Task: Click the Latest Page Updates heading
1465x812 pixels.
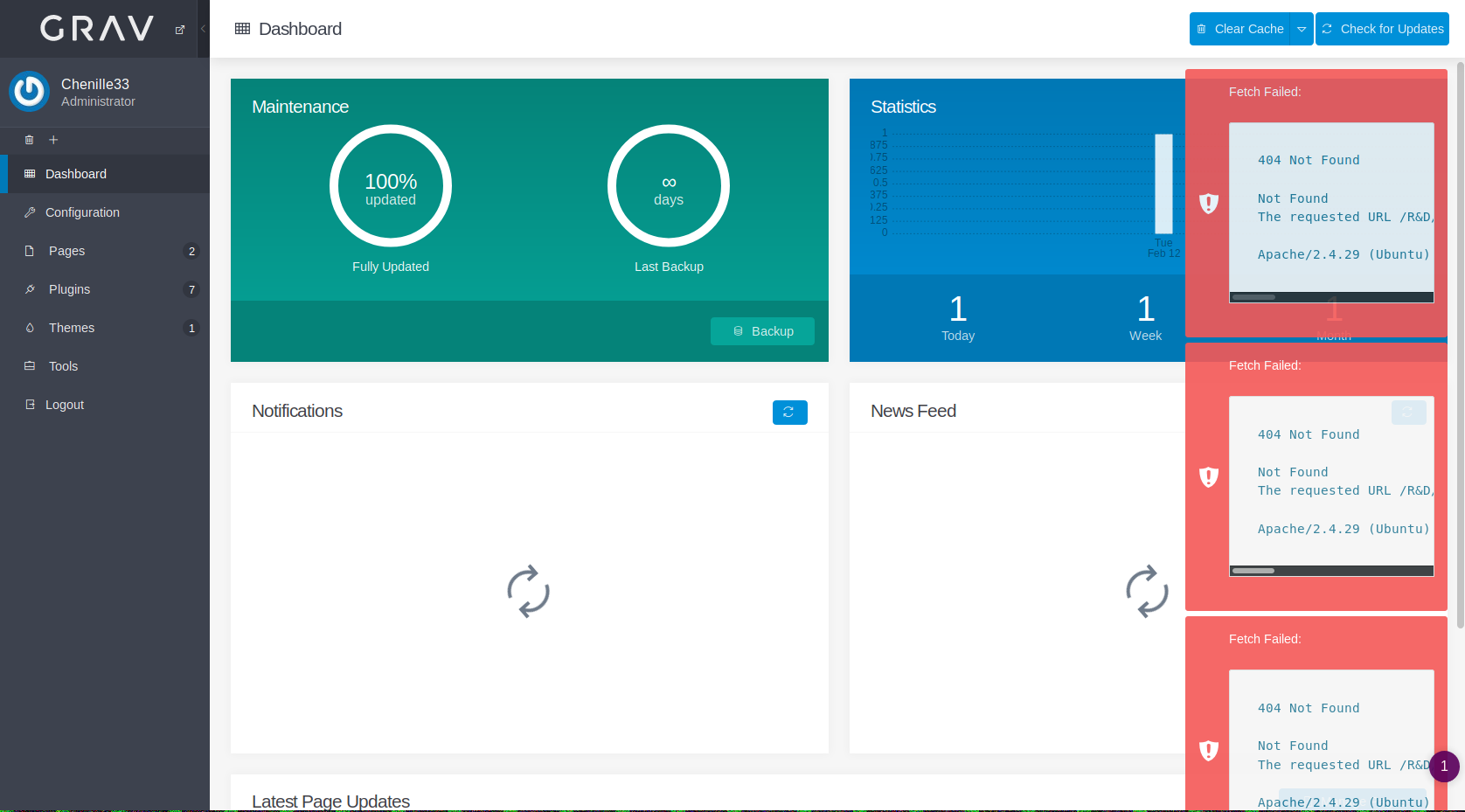Action: point(330,802)
